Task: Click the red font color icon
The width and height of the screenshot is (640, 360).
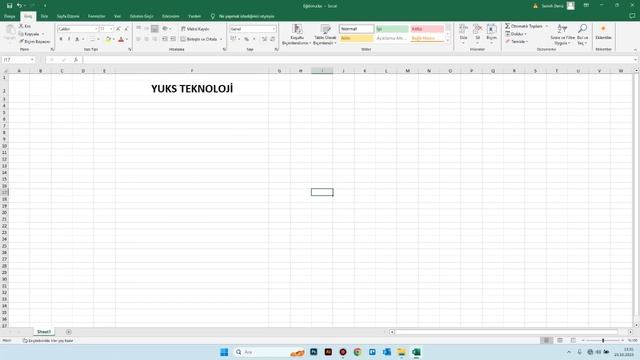Action: 121,39
